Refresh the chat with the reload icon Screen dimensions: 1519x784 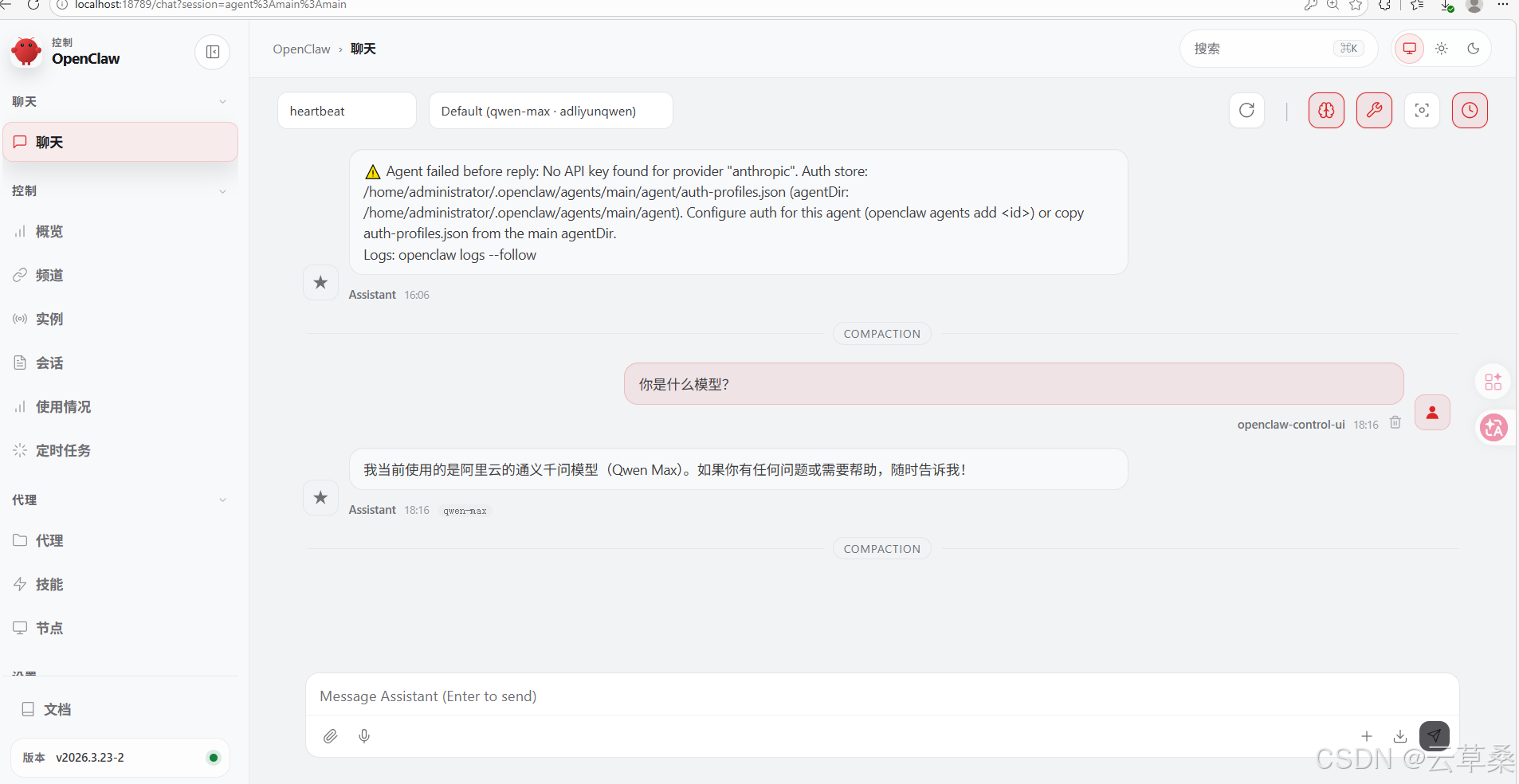pos(1247,111)
